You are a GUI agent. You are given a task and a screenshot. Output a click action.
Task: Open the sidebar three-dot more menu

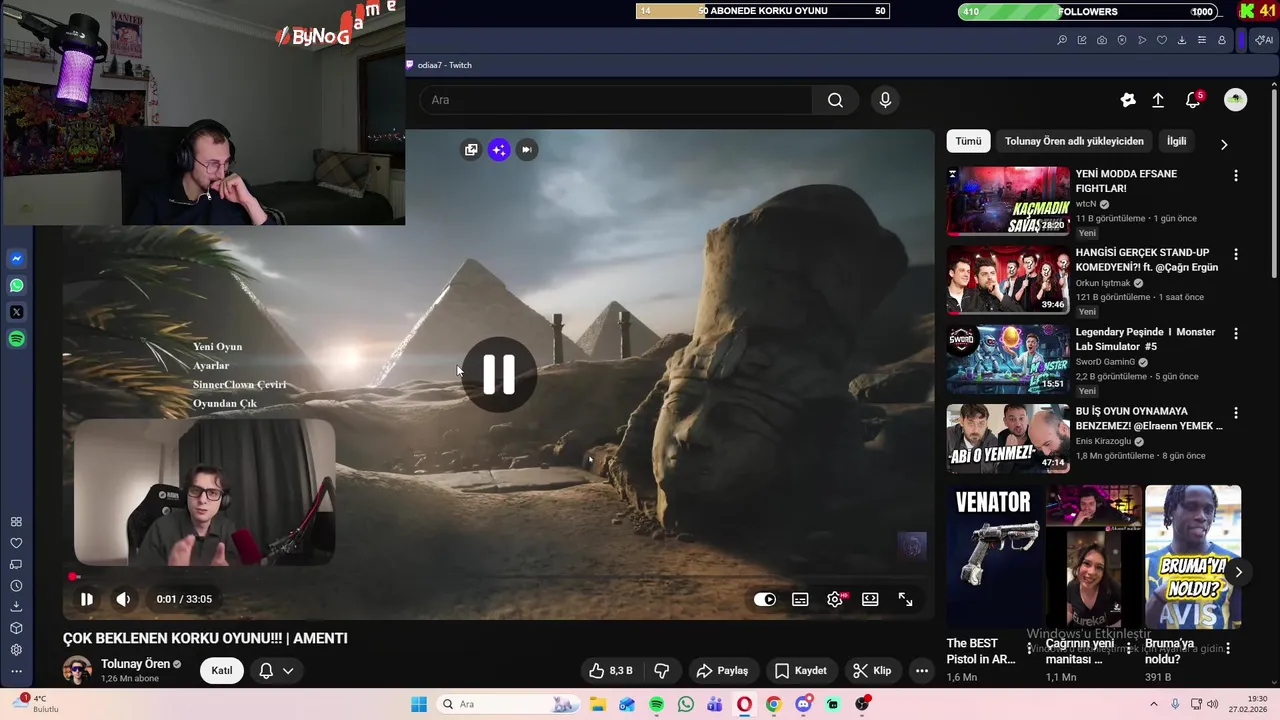[x=16, y=671]
